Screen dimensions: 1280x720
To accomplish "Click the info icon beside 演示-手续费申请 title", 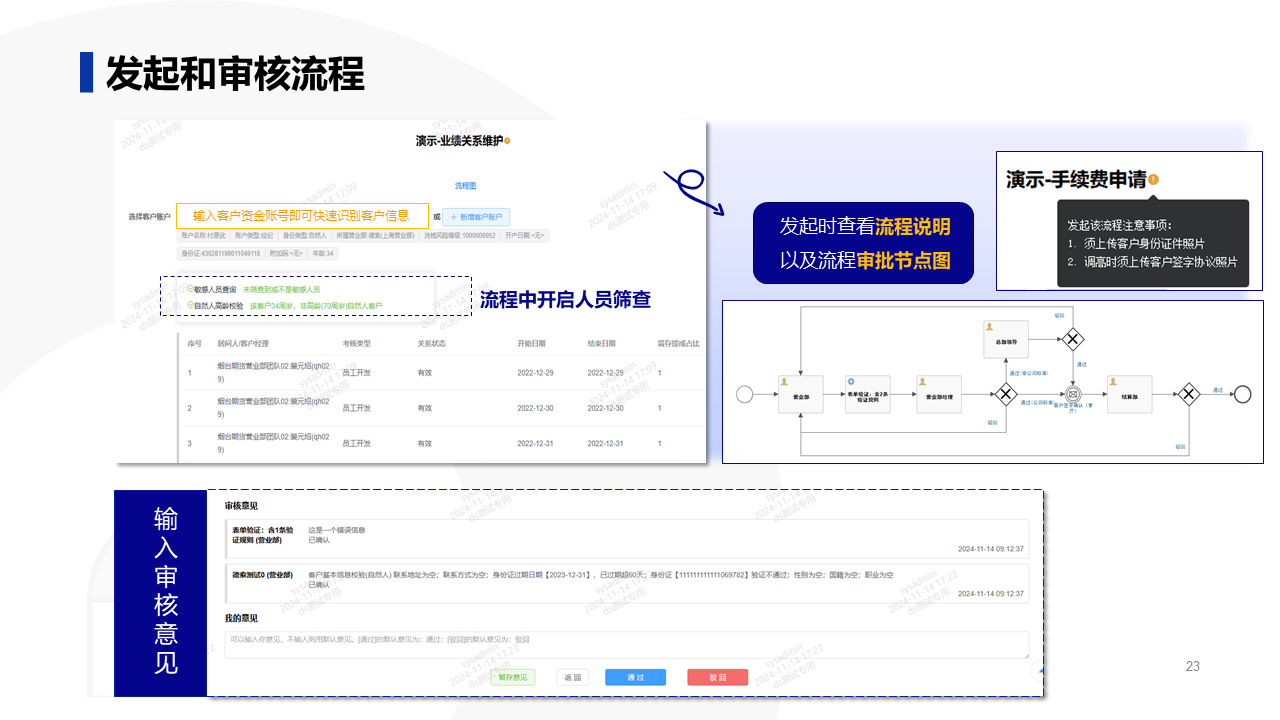I will 1154,180.
